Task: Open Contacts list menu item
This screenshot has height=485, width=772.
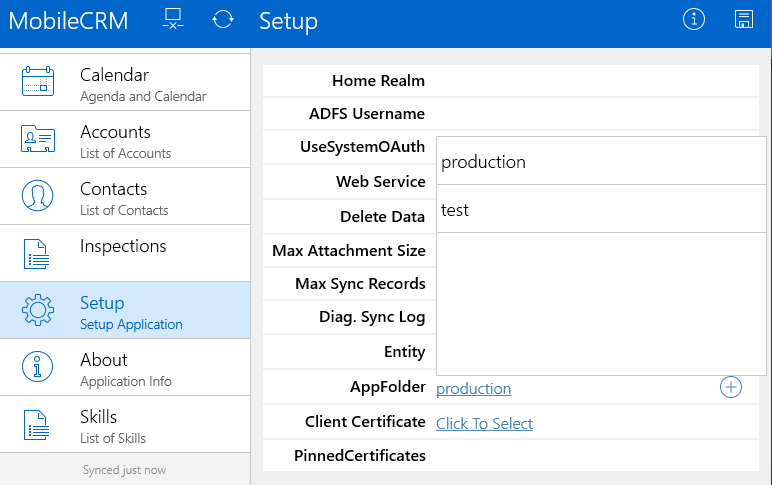Action: coord(125,196)
